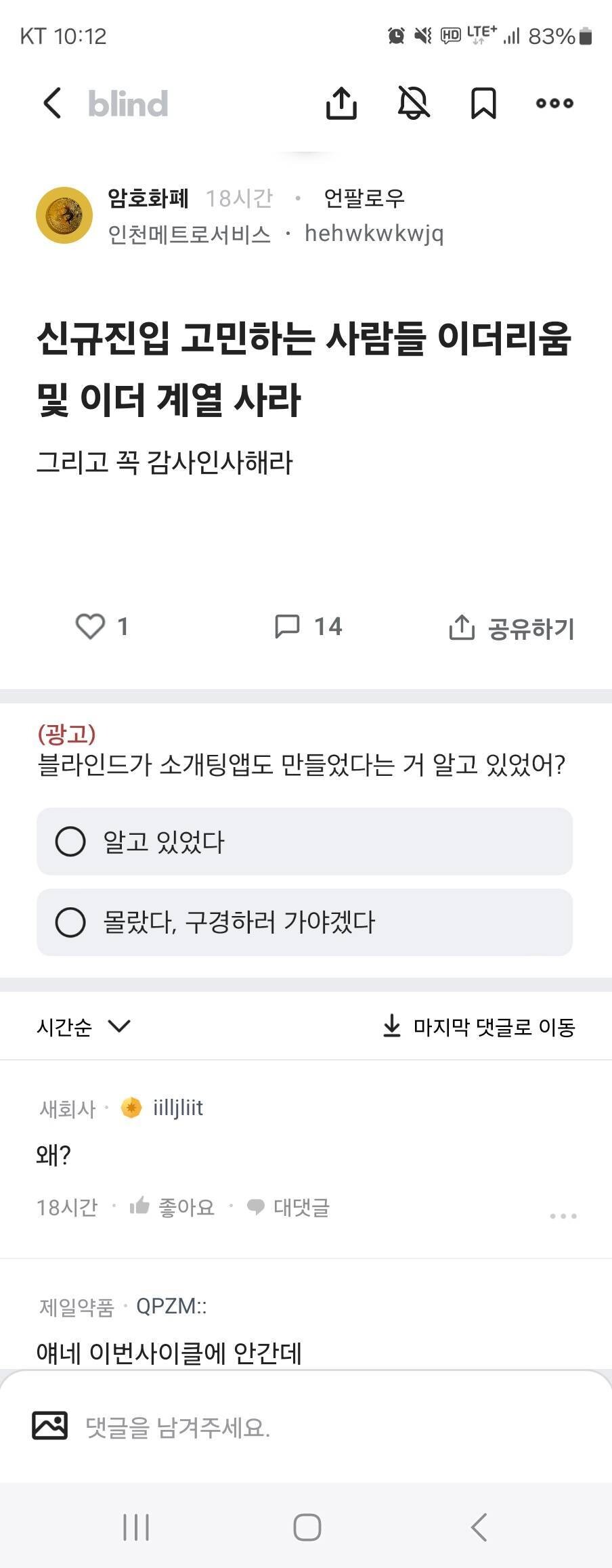Bookmark this post

coord(484,103)
